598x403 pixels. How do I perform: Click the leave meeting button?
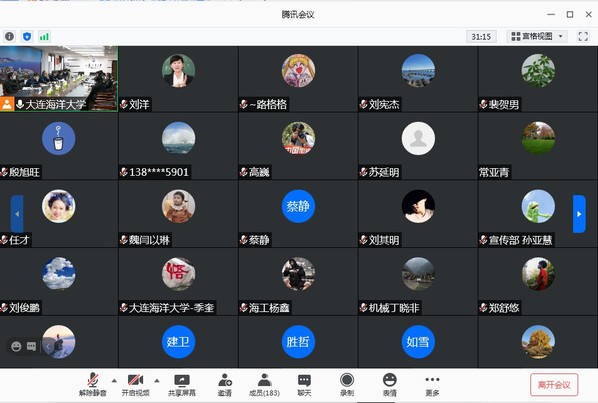(554, 385)
